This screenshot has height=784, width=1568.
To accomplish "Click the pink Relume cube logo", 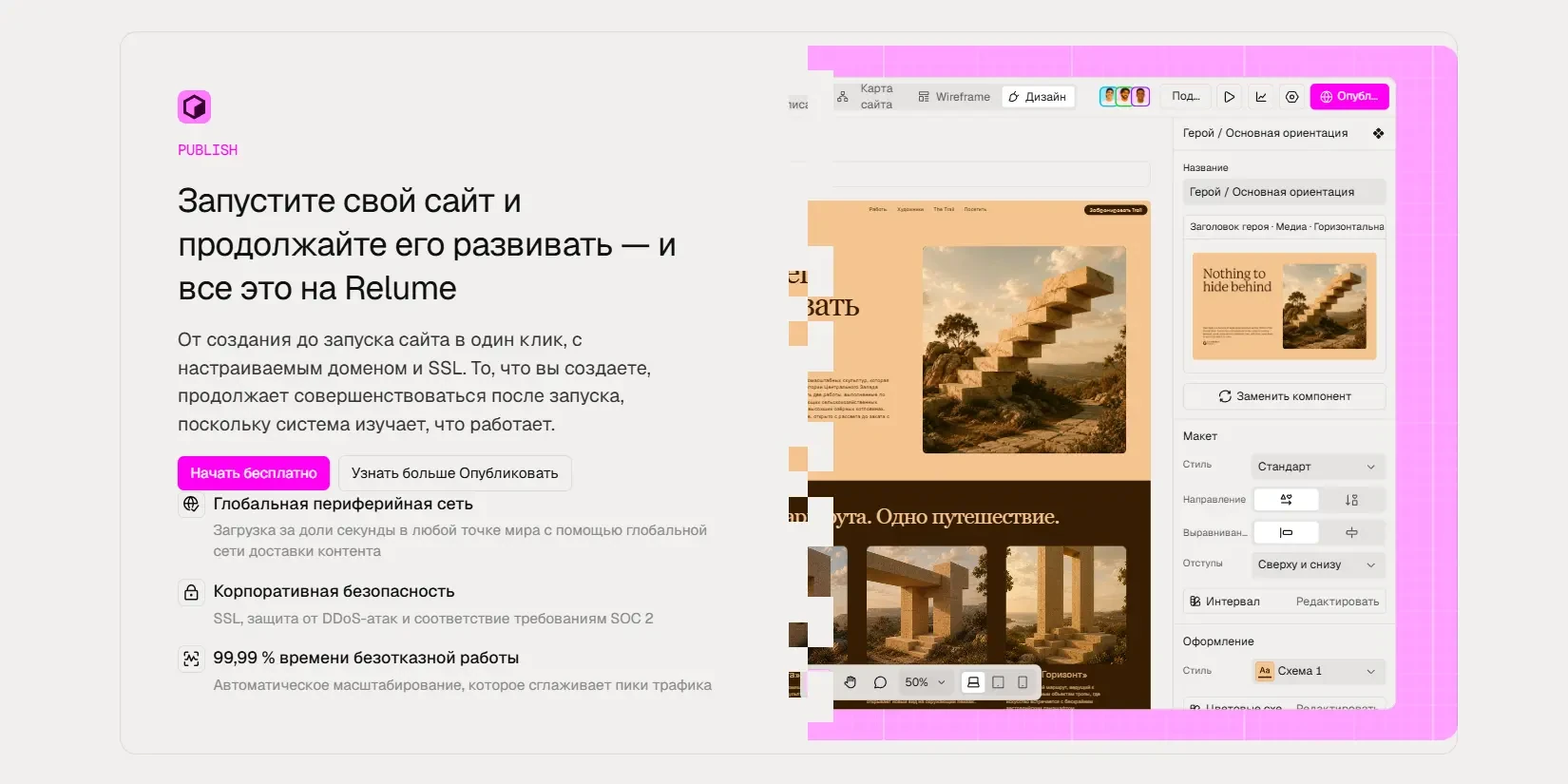I will point(194,106).
